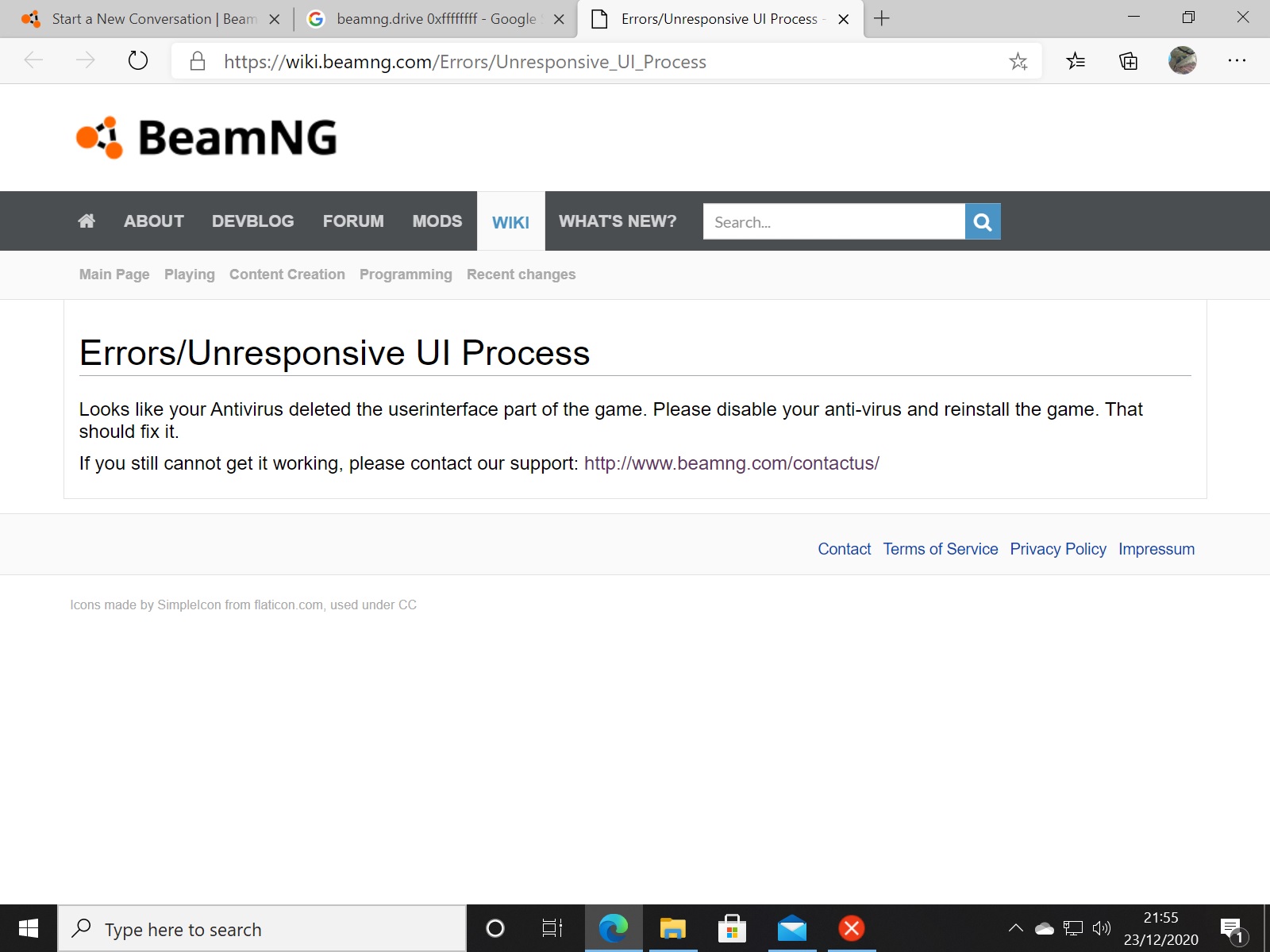Go to home via house icon

coord(87,221)
